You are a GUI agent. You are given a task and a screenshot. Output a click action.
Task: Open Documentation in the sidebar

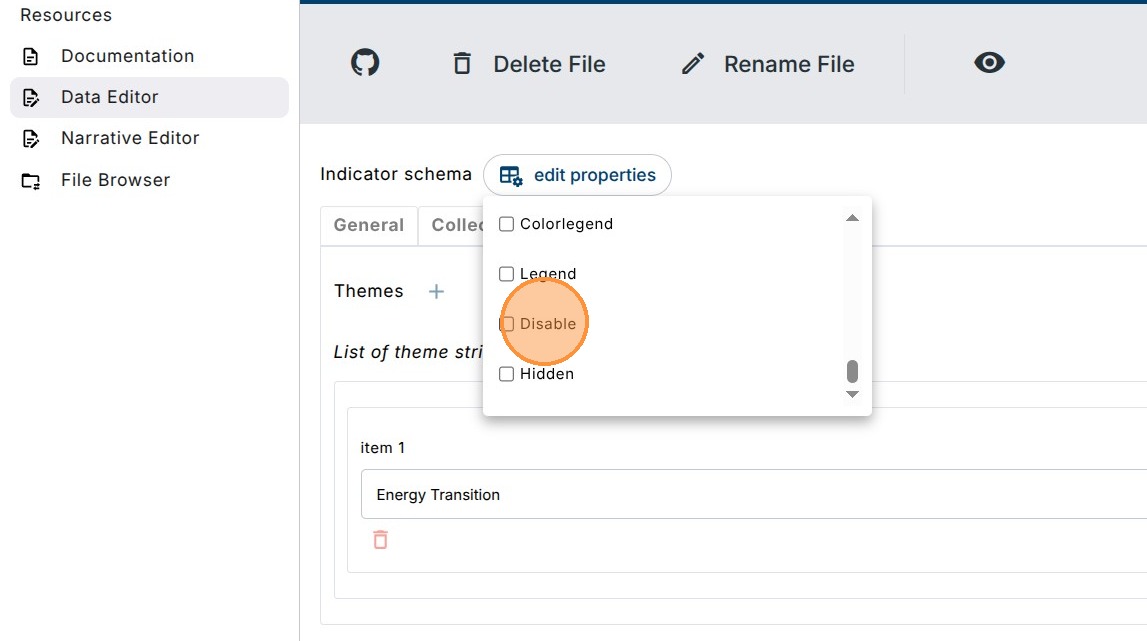pyautogui.click(x=127, y=56)
